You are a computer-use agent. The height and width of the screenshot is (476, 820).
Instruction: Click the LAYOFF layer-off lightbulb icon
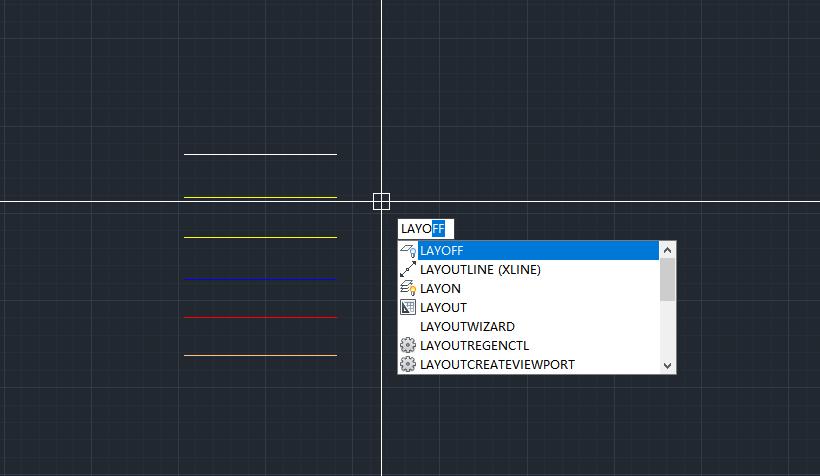(x=408, y=251)
